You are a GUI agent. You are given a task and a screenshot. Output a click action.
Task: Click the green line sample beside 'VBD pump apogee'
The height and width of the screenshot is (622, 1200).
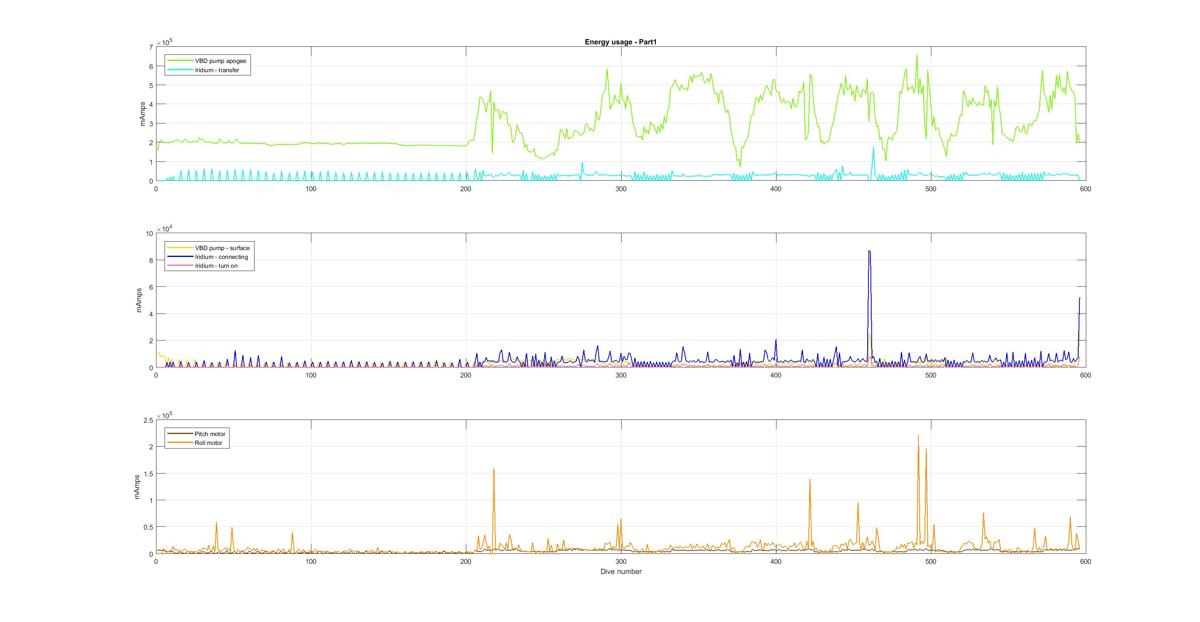pos(179,61)
